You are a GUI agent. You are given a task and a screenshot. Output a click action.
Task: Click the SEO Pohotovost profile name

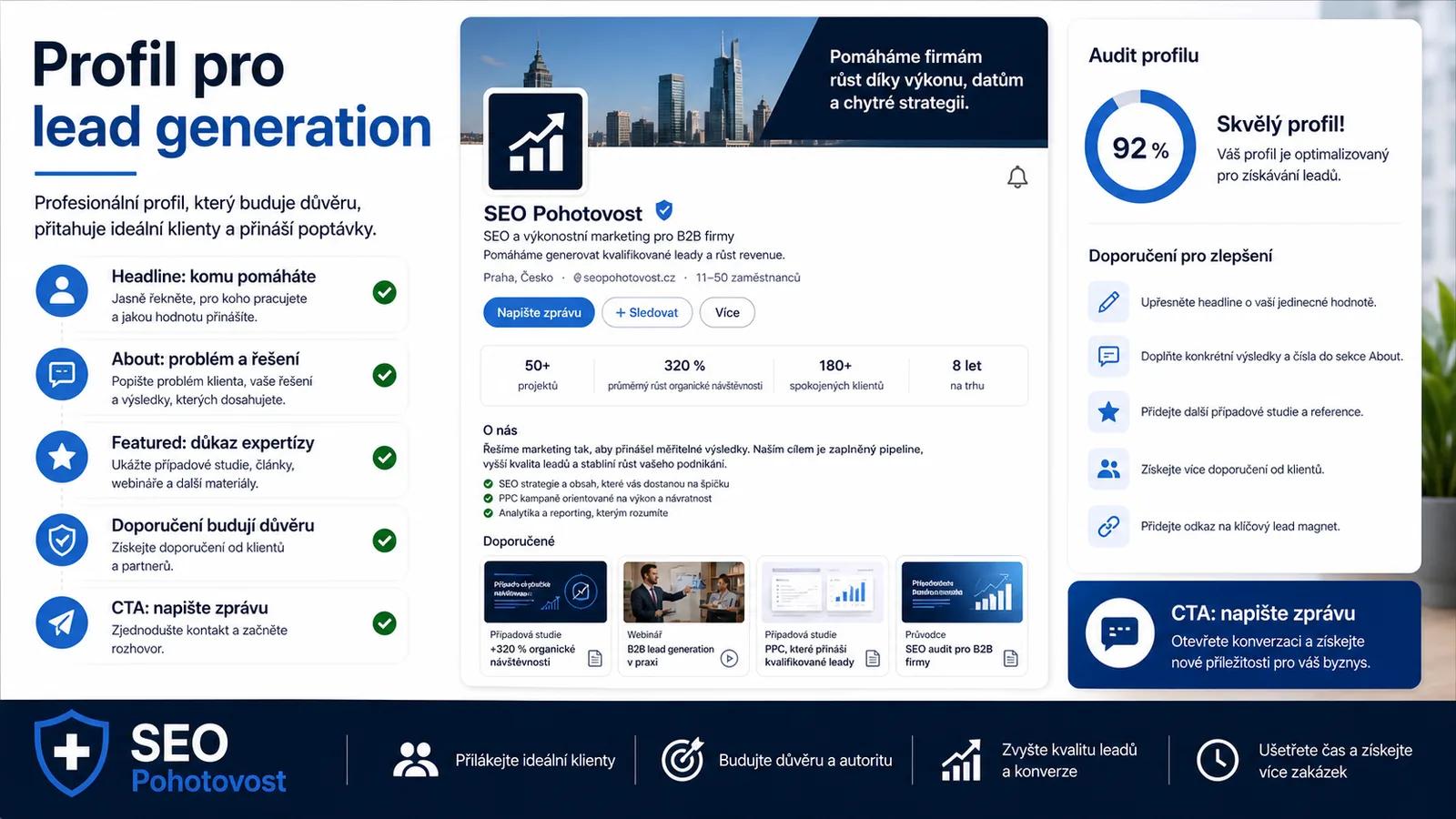(x=563, y=214)
